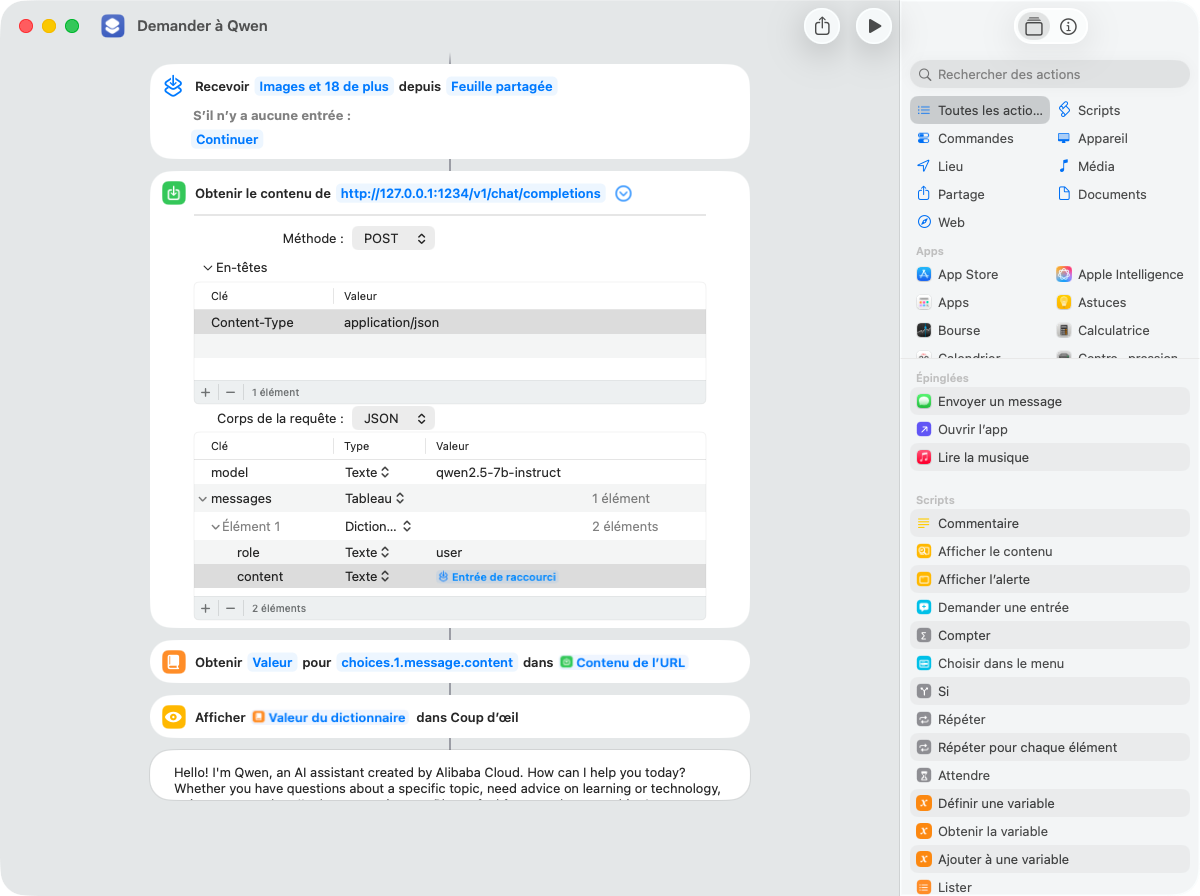The image size is (1200, 896).
Task: Select Toutes les actions category
Action: pyautogui.click(x=980, y=110)
